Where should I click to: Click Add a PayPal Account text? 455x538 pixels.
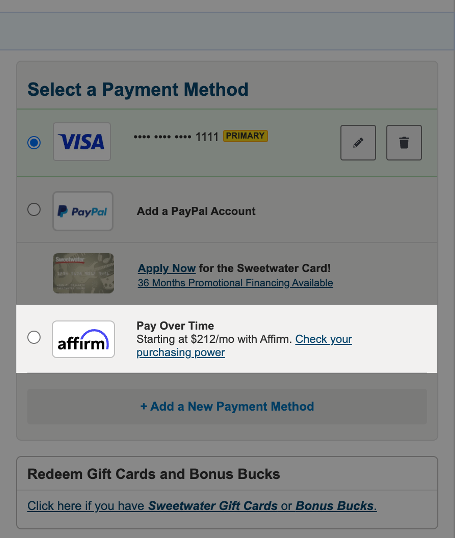pyautogui.click(x=196, y=211)
